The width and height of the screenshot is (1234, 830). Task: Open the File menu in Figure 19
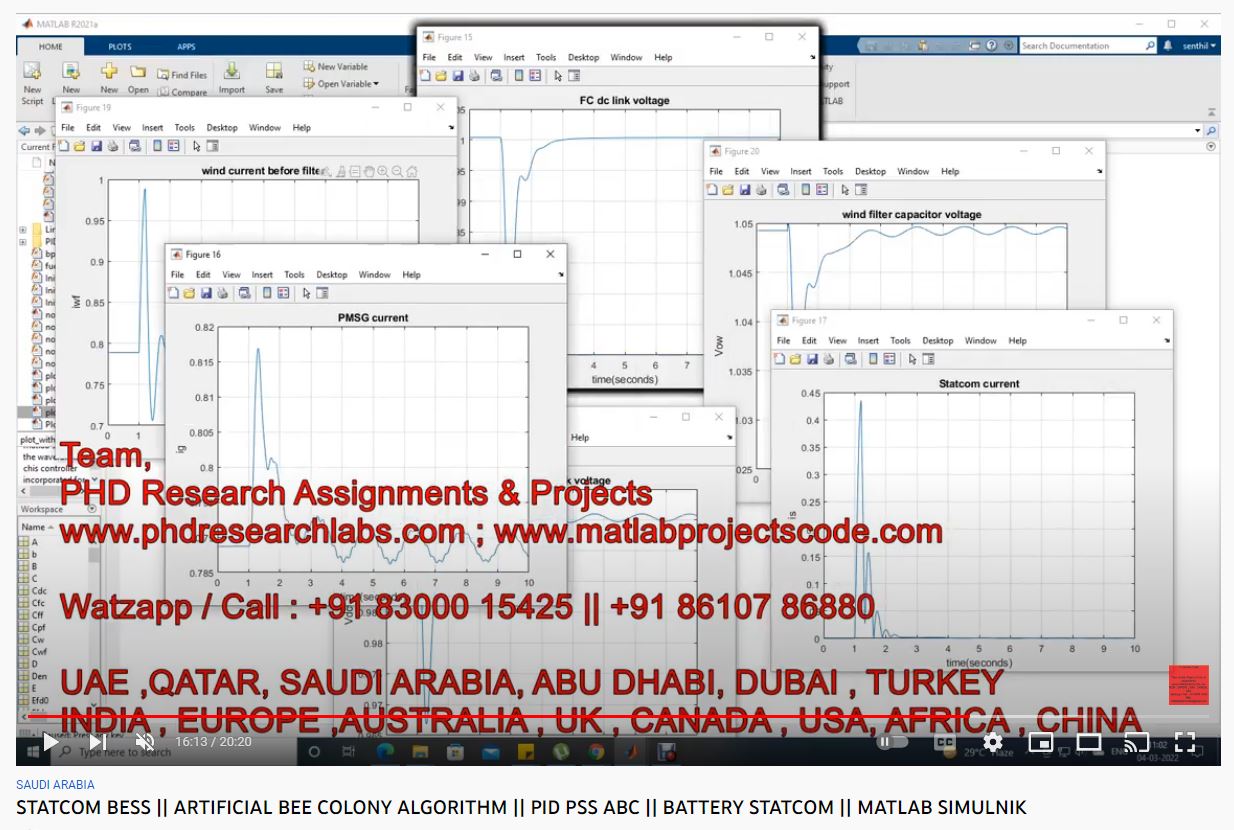tap(68, 127)
